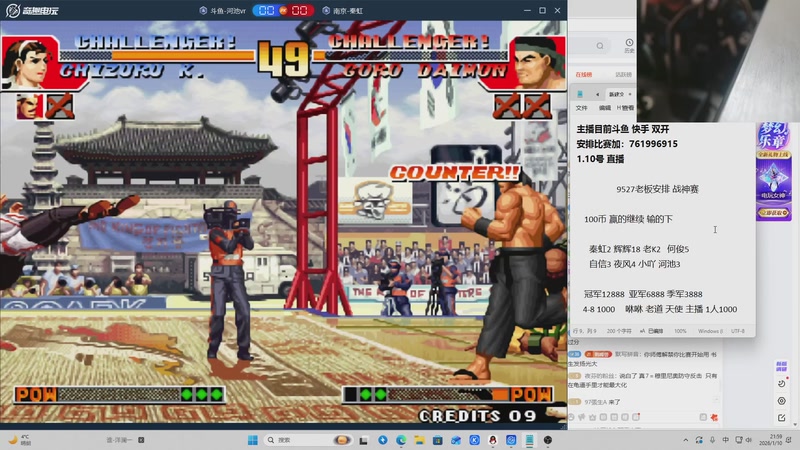800x450 pixels.
Task: Click the line with number 761996915
Action: point(627,144)
